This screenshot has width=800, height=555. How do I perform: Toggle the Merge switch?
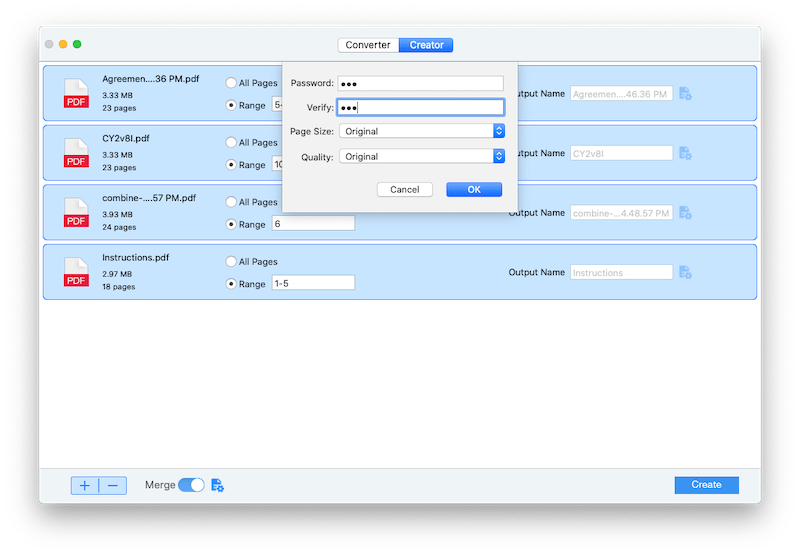(x=191, y=485)
